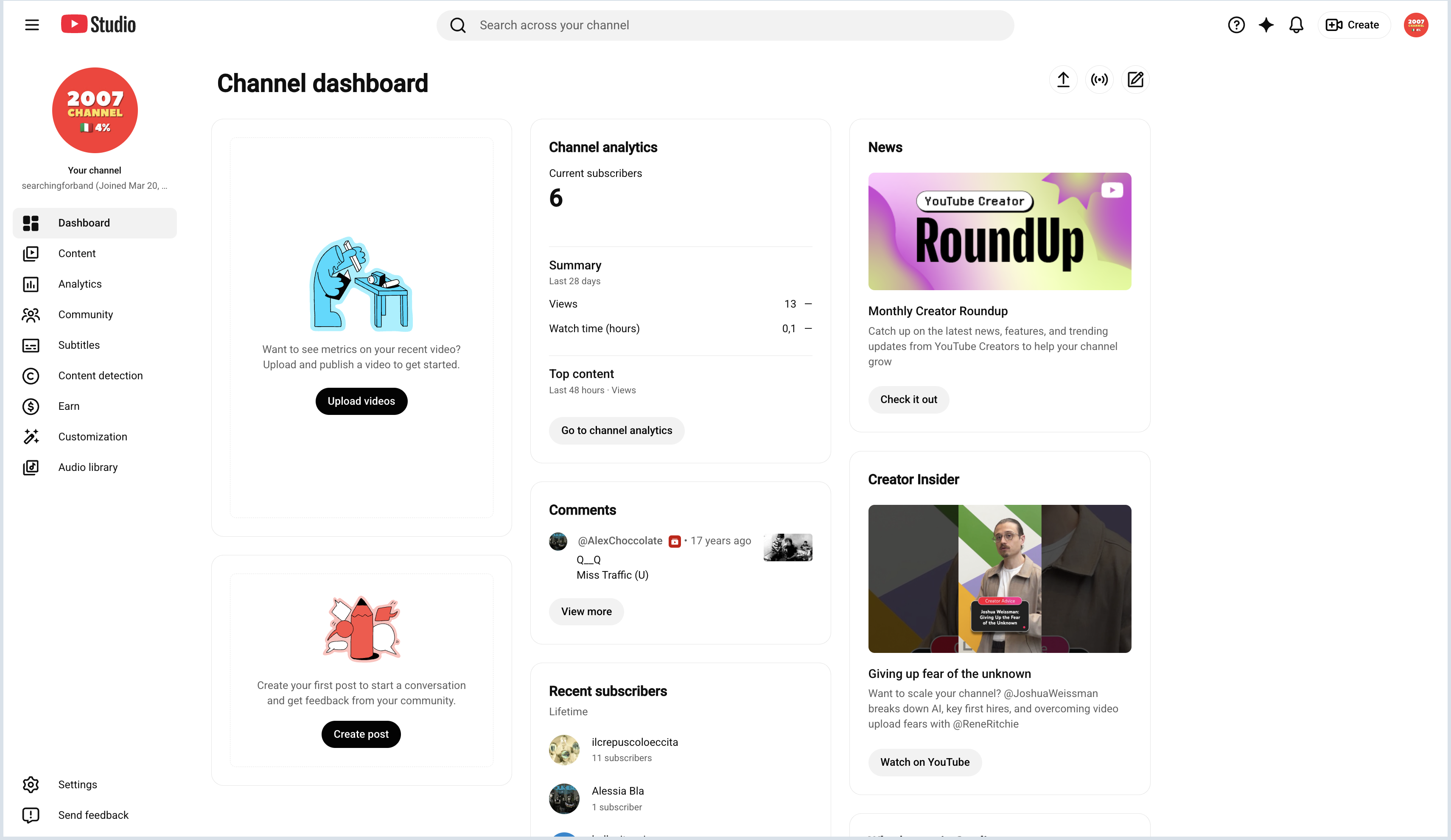Click View more under Comments
The height and width of the screenshot is (840, 1451).
[586, 611]
